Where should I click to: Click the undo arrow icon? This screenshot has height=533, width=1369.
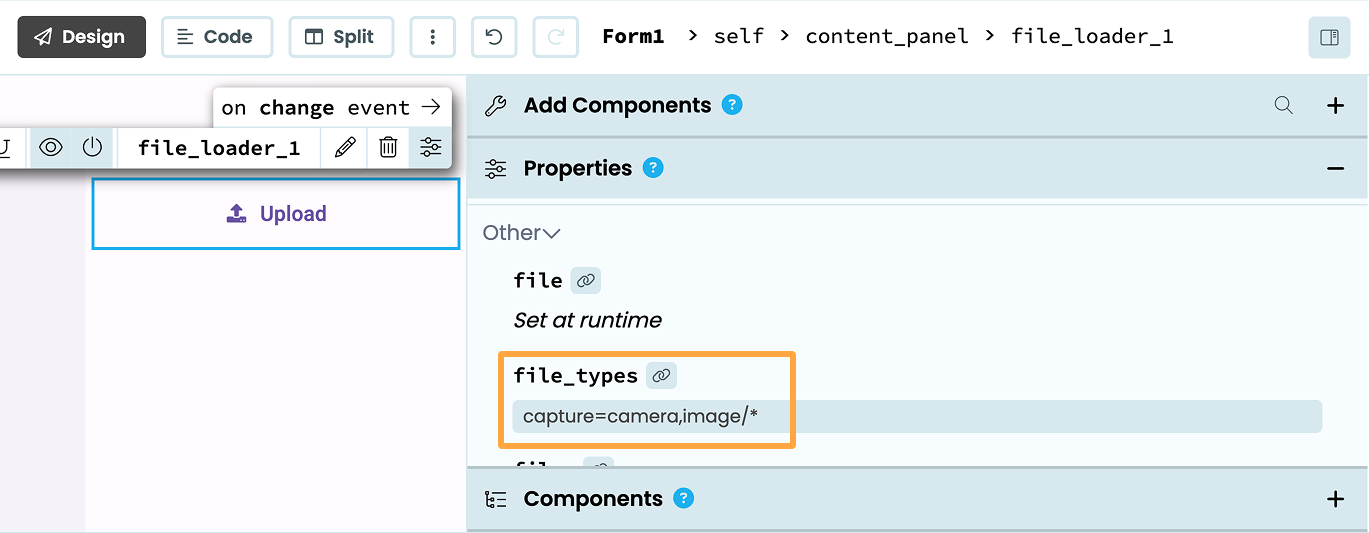pyautogui.click(x=494, y=37)
